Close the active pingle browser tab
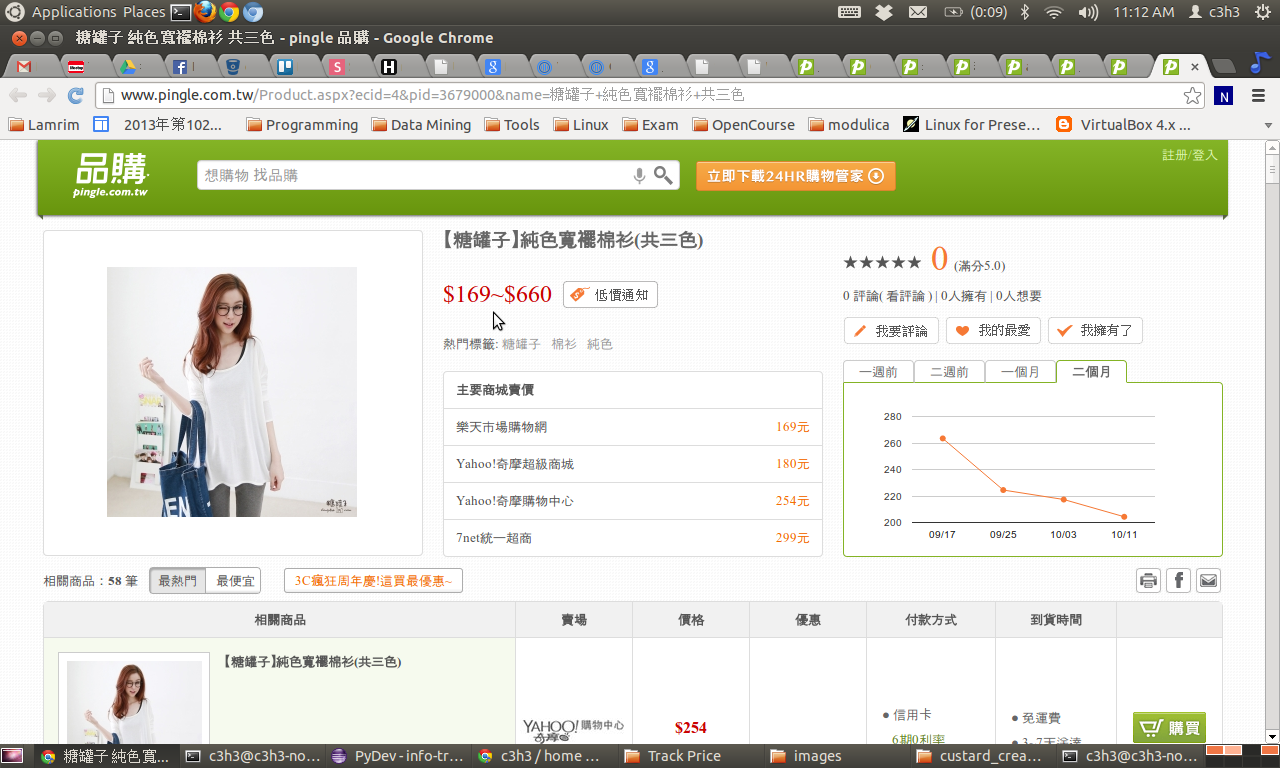This screenshot has width=1280, height=768. pyautogui.click(x=1194, y=67)
